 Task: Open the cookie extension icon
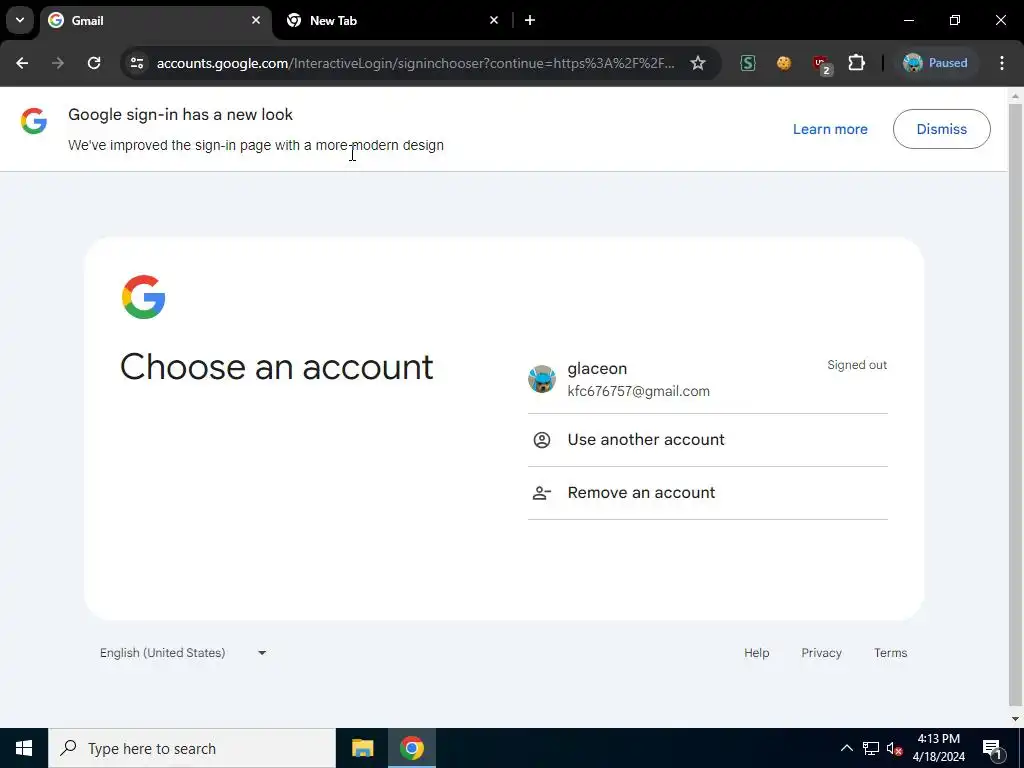pyautogui.click(x=784, y=63)
